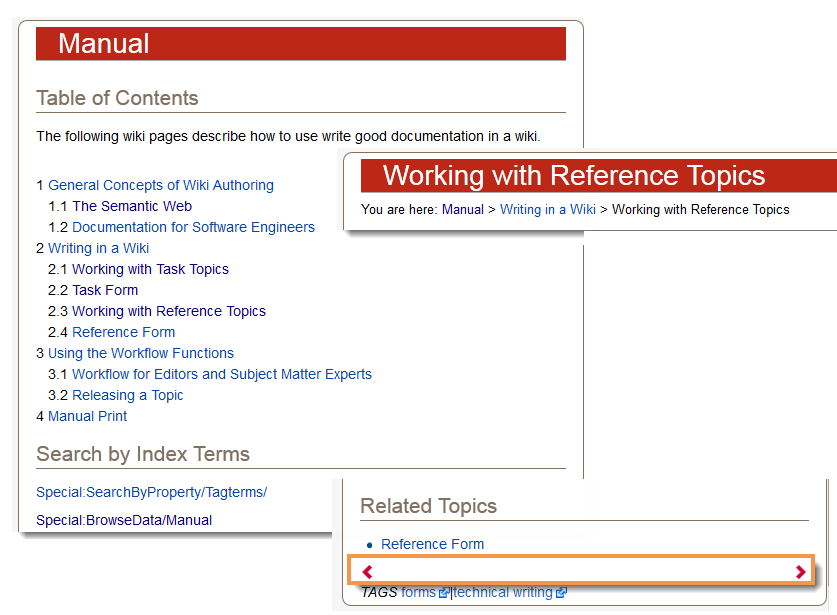Click Manual in the breadcrumb trail
Screen dimensions: 837x615
coord(462,209)
